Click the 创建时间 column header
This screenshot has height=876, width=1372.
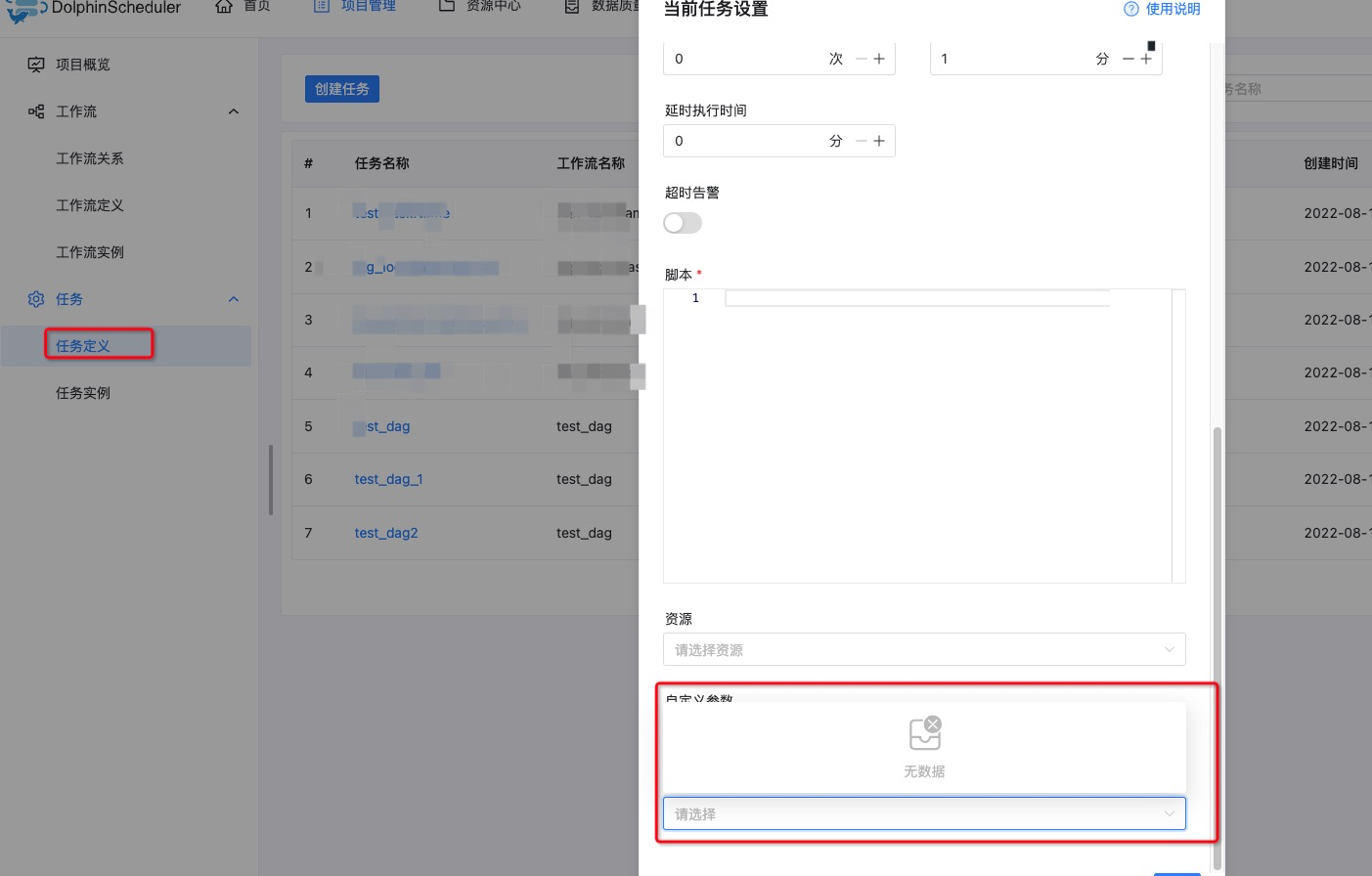(1331, 163)
